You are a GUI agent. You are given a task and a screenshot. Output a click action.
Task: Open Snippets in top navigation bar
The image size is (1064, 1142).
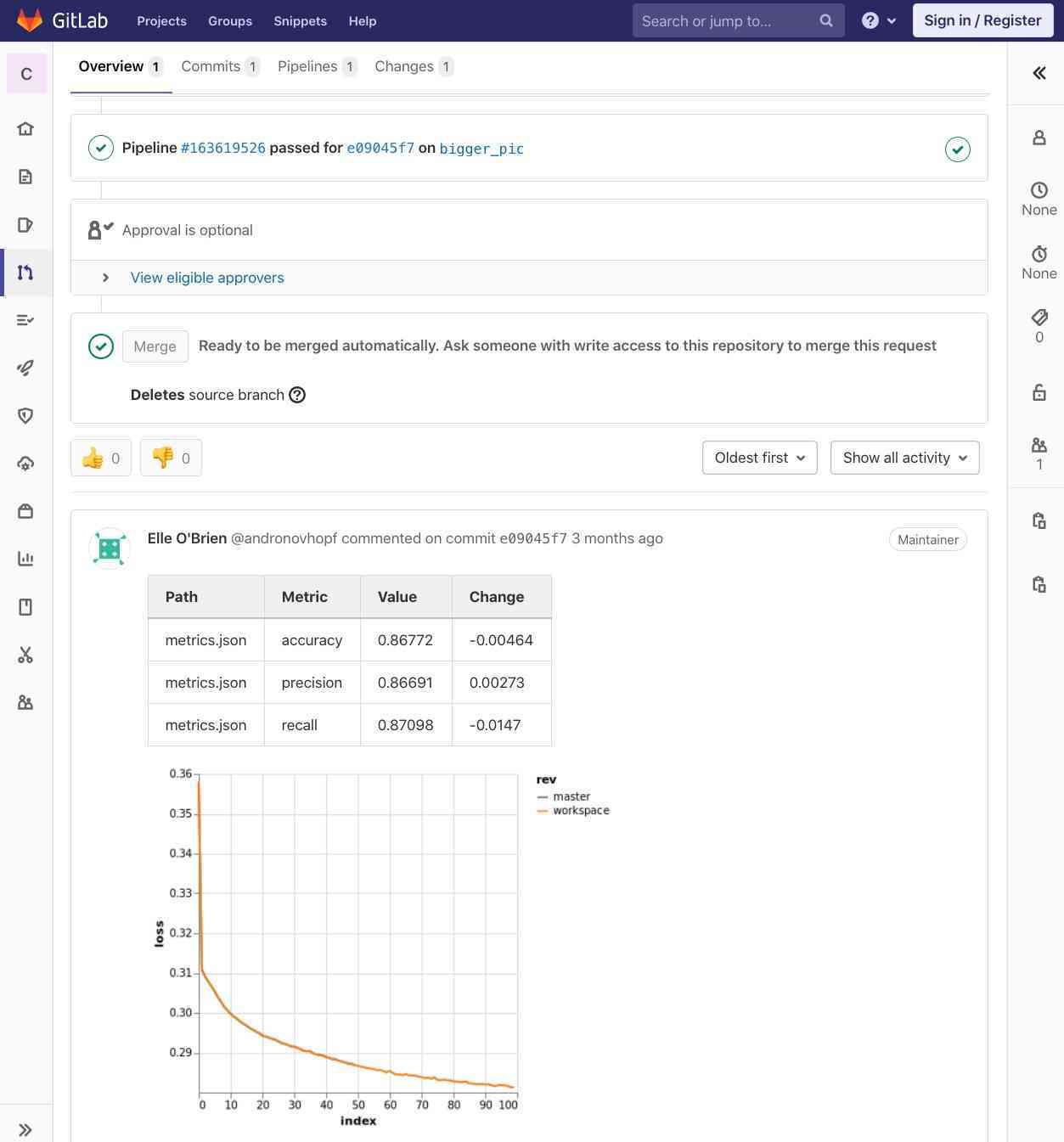(300, 20)
